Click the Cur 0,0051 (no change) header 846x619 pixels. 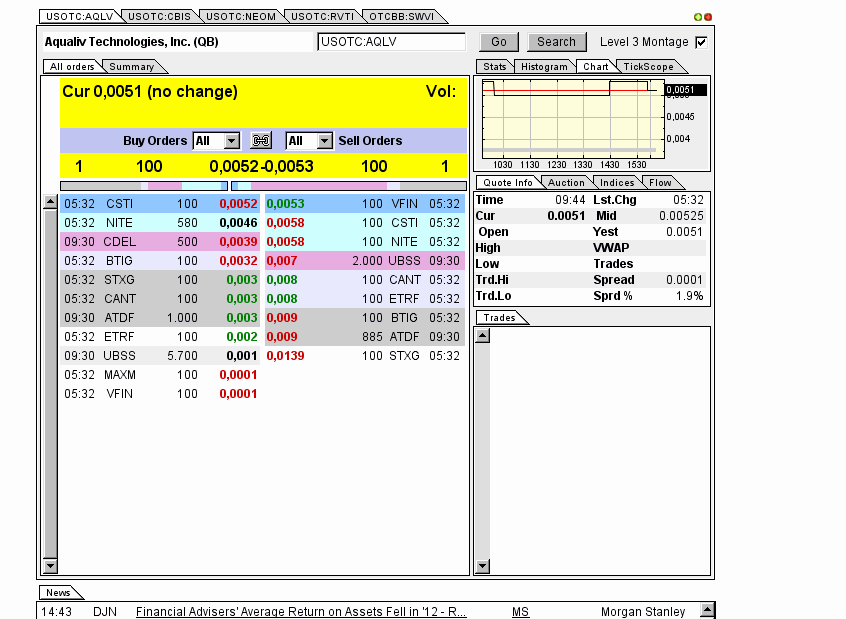[x=150, y=92]
